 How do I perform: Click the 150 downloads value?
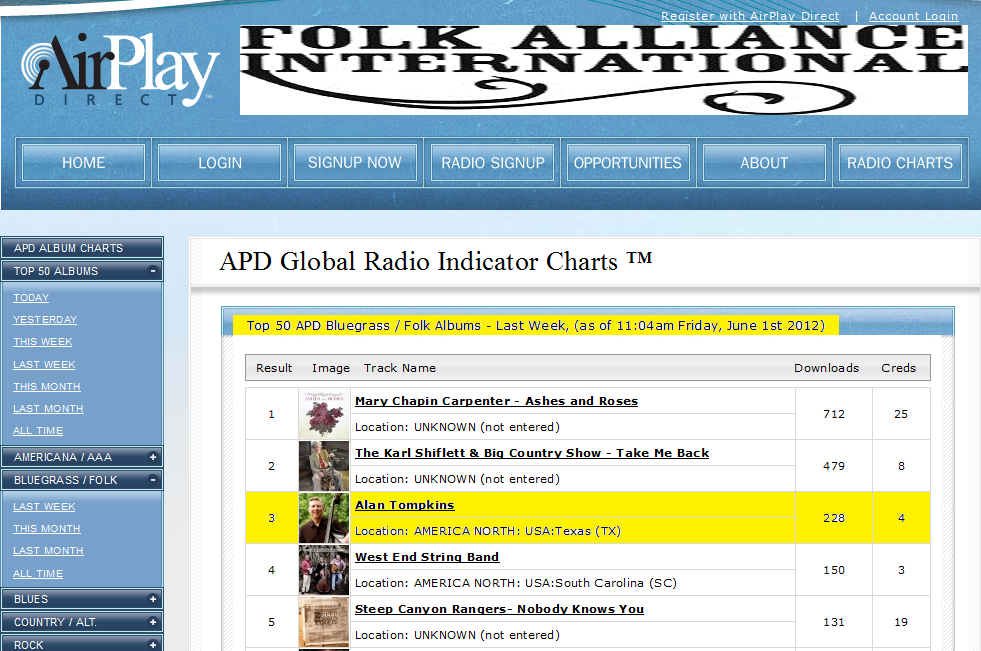[834, 570]
